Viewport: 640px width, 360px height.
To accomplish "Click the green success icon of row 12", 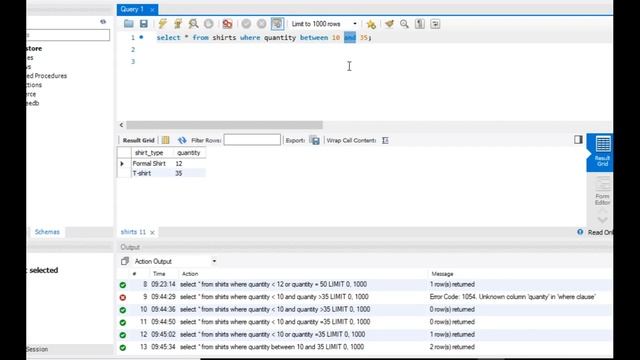I will 122,335.
